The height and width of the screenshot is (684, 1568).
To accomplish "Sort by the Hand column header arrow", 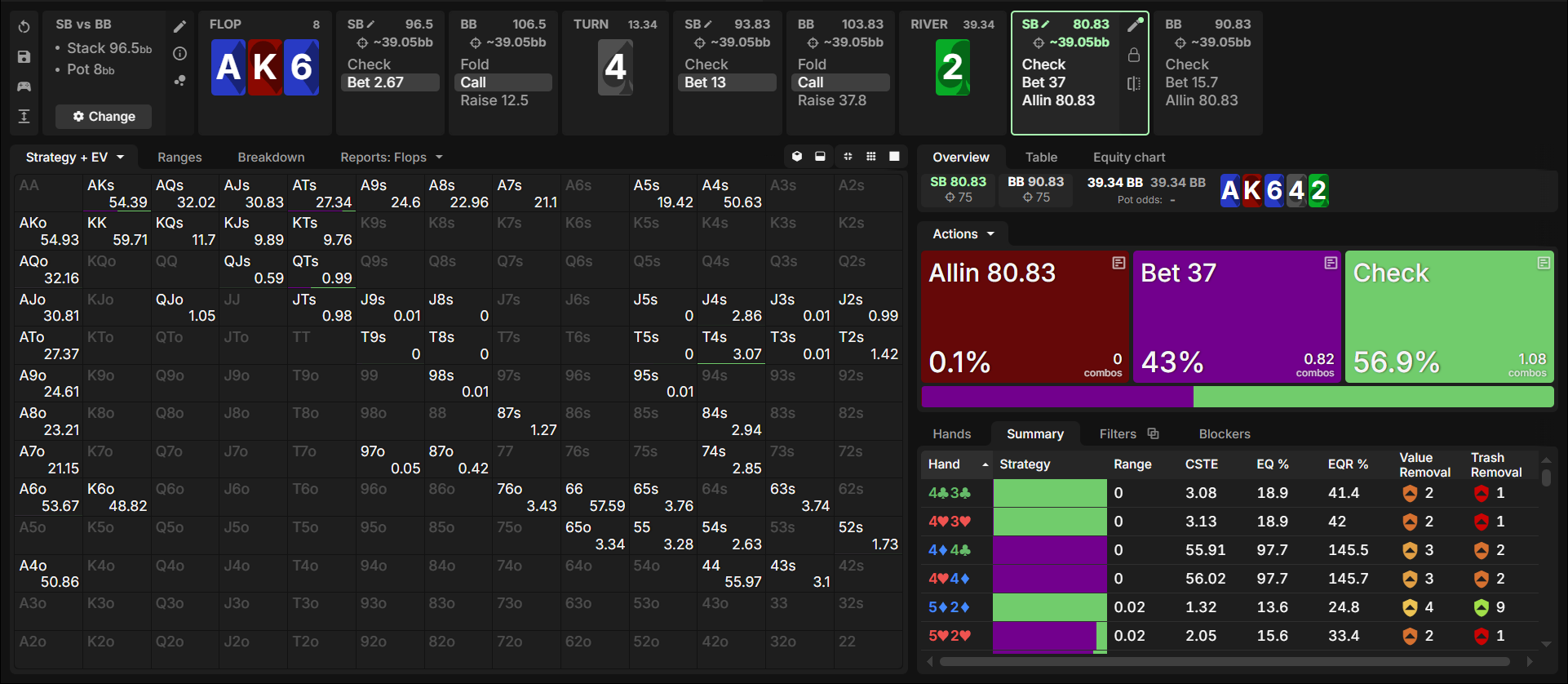I will coord(985,464).
